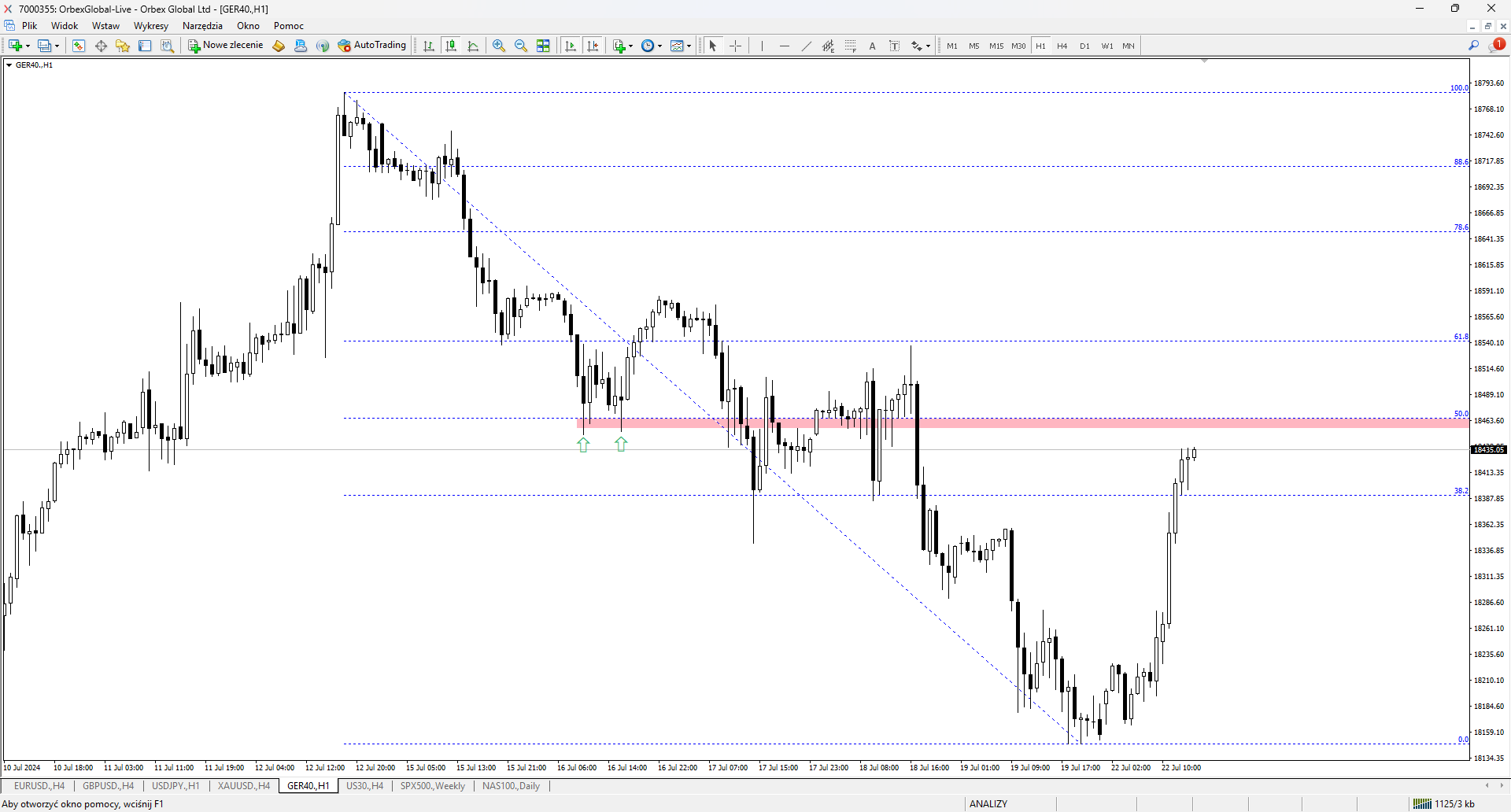This screenshot has height=812, width=1511.
Task: Click the Zoom In magnifier icon
Action: tap(499, 46)
